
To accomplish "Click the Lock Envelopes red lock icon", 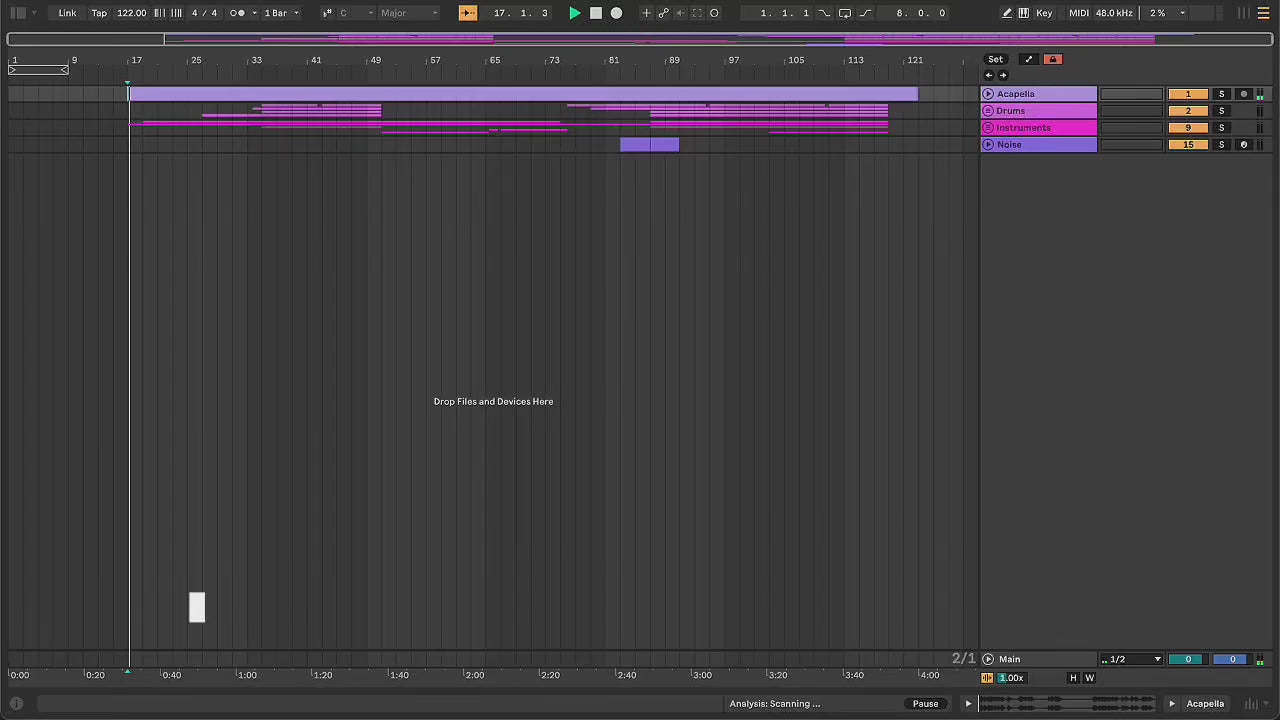I will click(1052, 59).
